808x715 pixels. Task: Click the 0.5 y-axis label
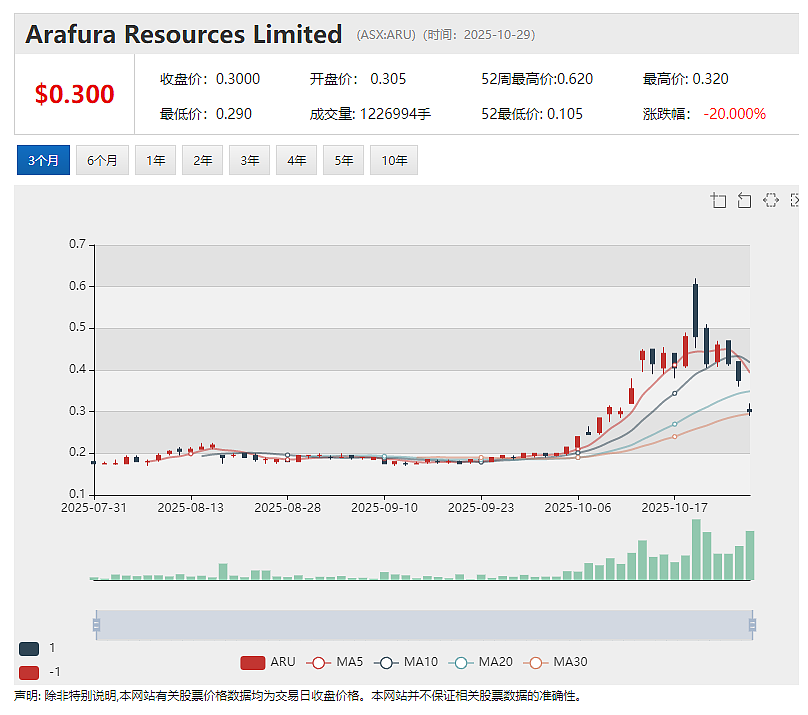click(x=77, y=328)
